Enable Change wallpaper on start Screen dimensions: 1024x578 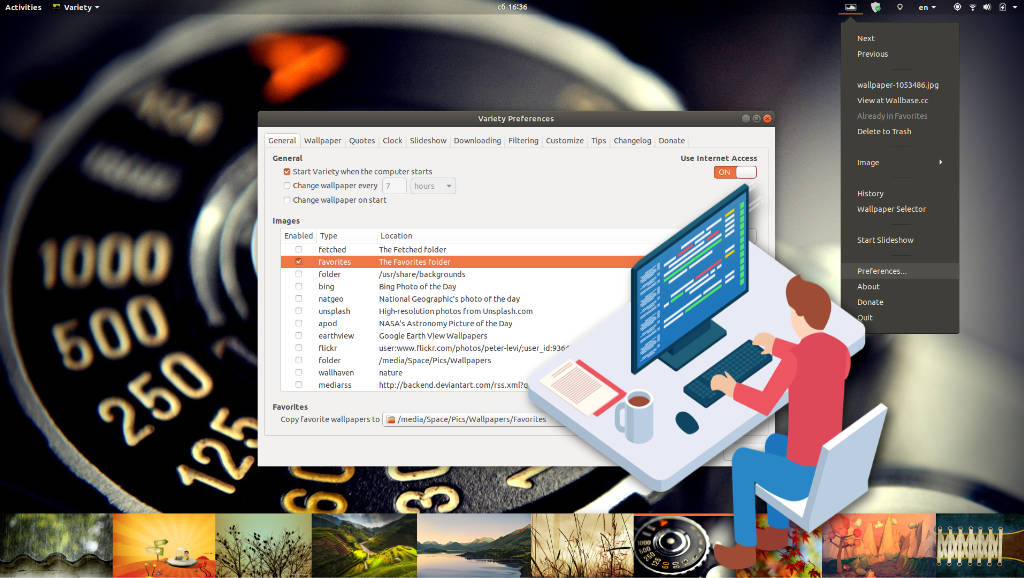287,201
